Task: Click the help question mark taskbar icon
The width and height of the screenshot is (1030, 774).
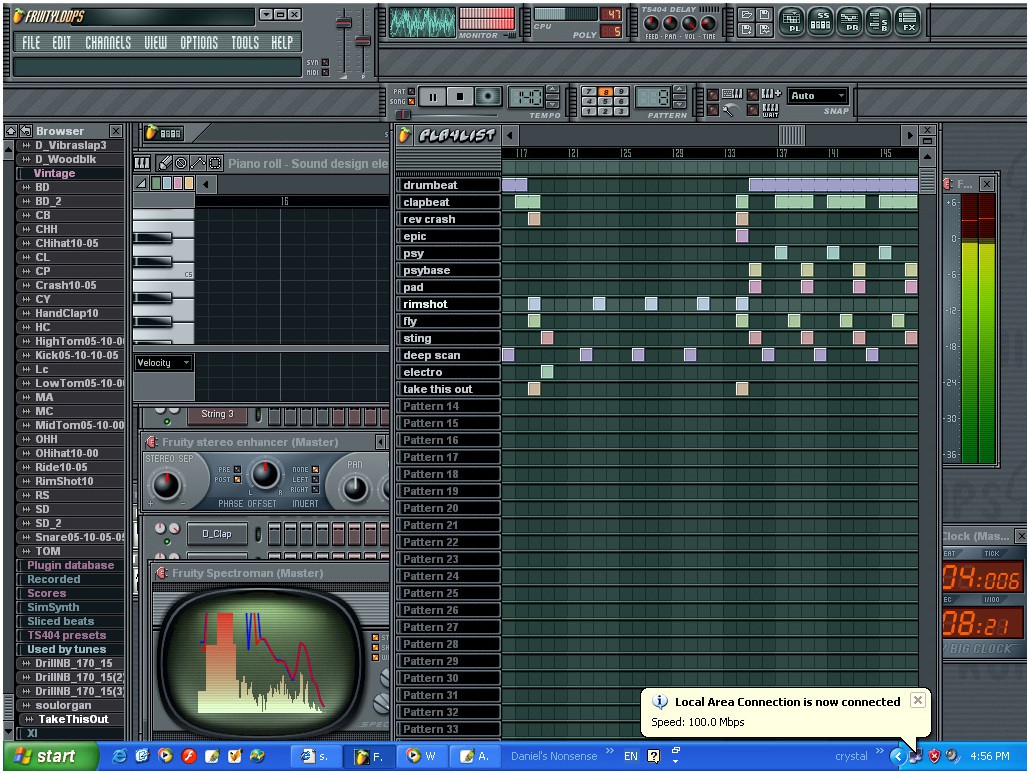Action: click(x=654, y=756)
